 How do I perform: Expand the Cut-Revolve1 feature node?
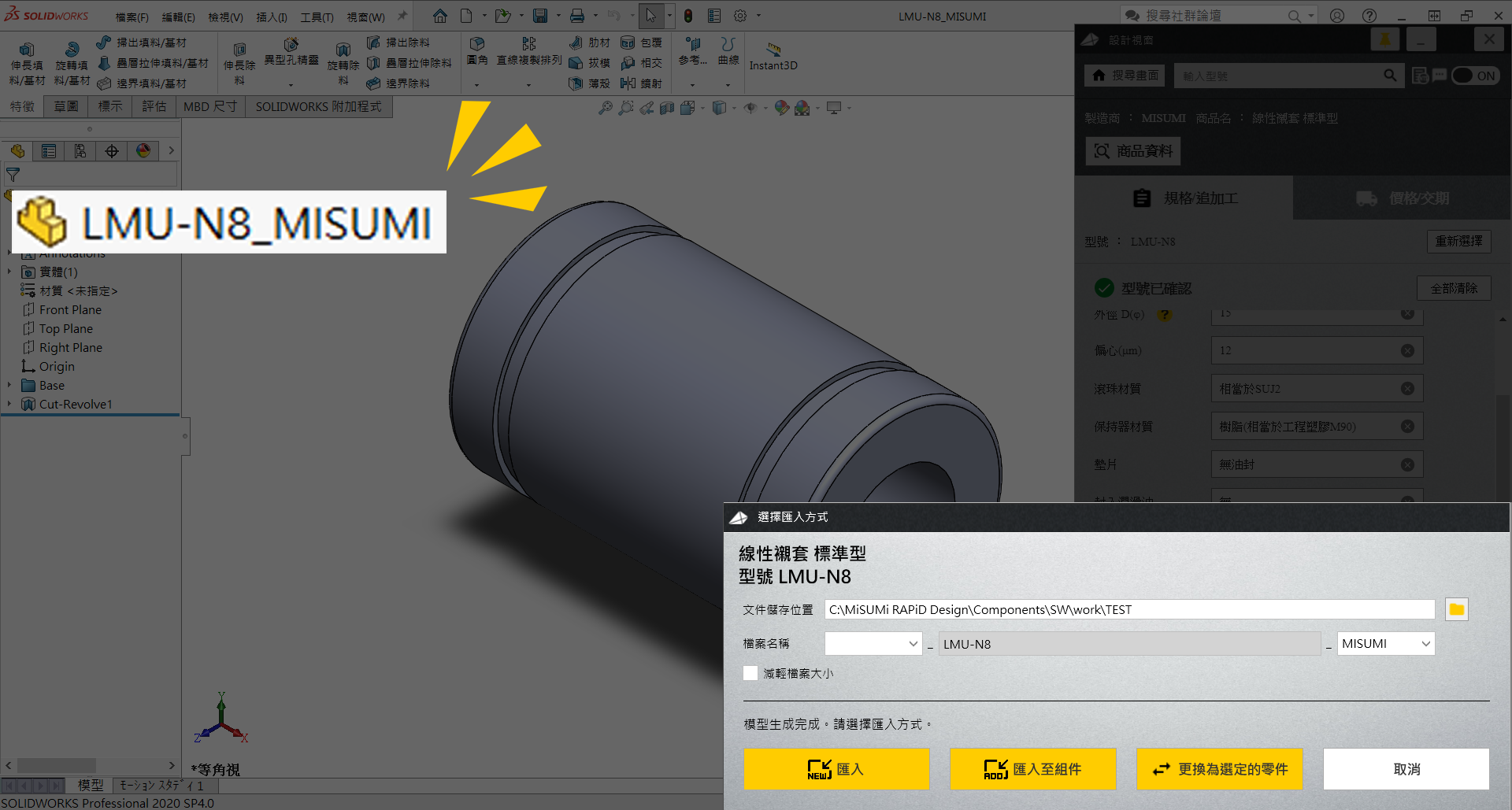pyautogui.click(x=9, y=404)
